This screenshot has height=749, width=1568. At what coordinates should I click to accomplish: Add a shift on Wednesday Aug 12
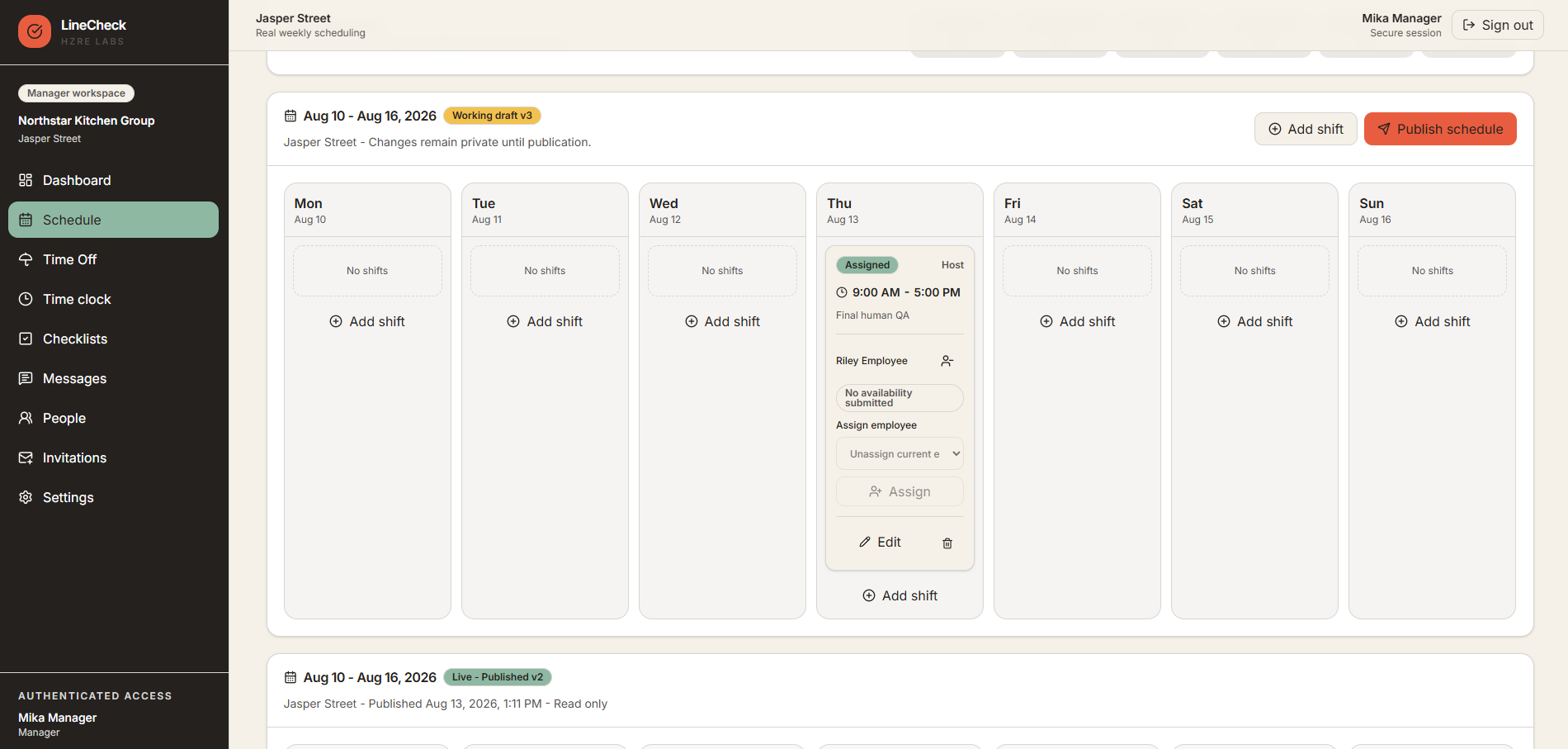(722, 321)
